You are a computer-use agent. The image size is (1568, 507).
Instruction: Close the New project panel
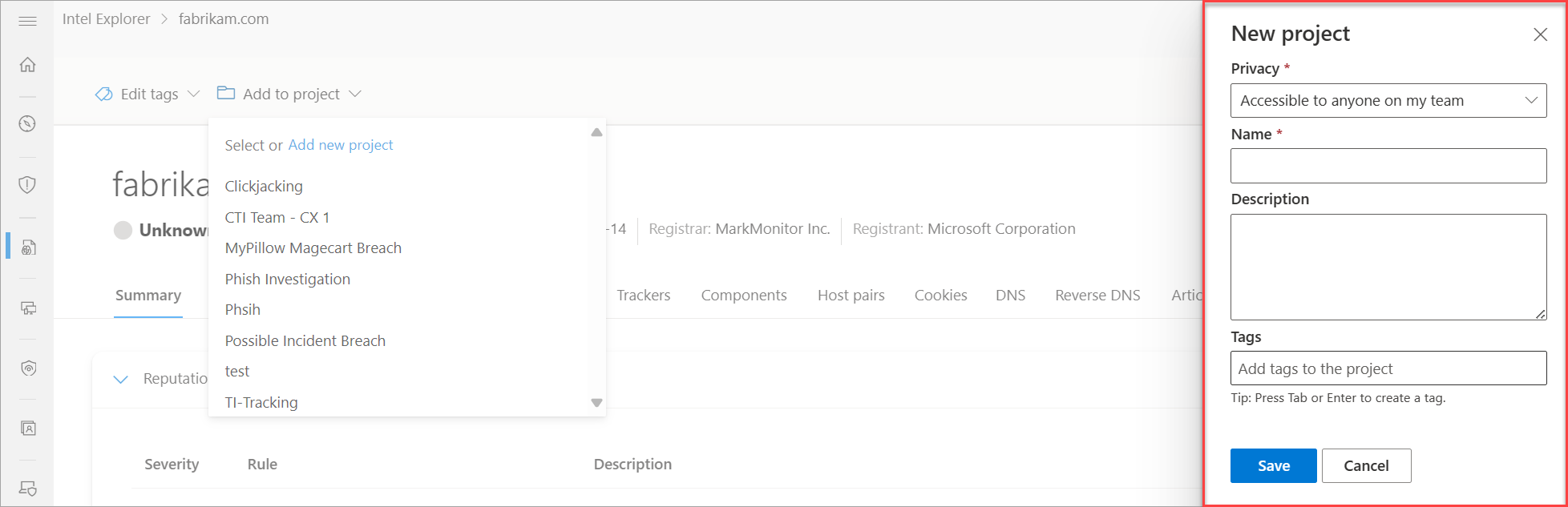[1540, 34]
